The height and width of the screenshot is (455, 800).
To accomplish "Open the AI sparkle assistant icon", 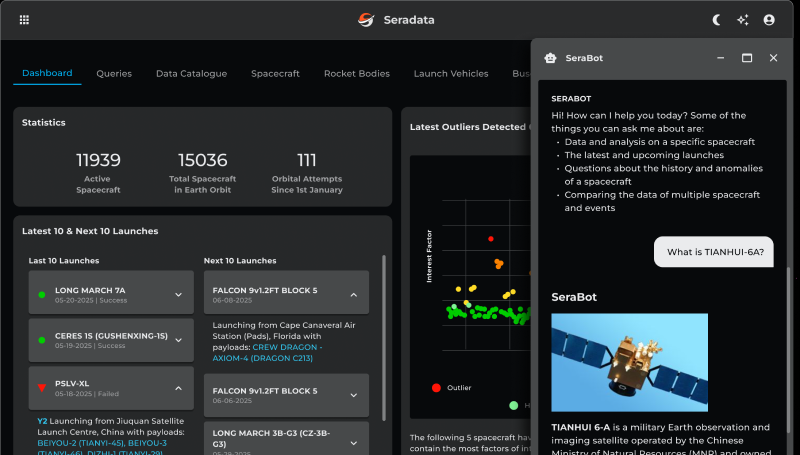I will [x=743, y=20].
